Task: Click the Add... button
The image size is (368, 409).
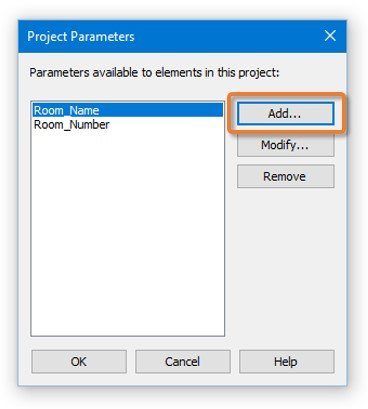Action: [x=285, y=114]
